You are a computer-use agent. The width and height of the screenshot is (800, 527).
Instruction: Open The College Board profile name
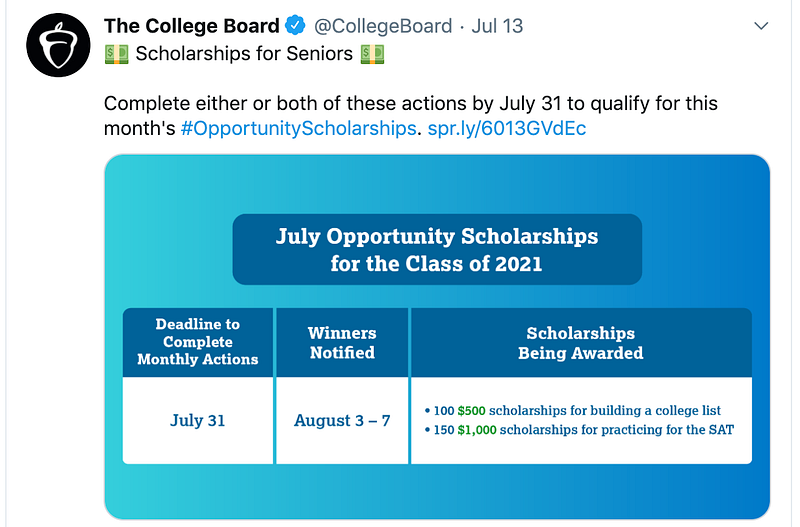[191, 26]
